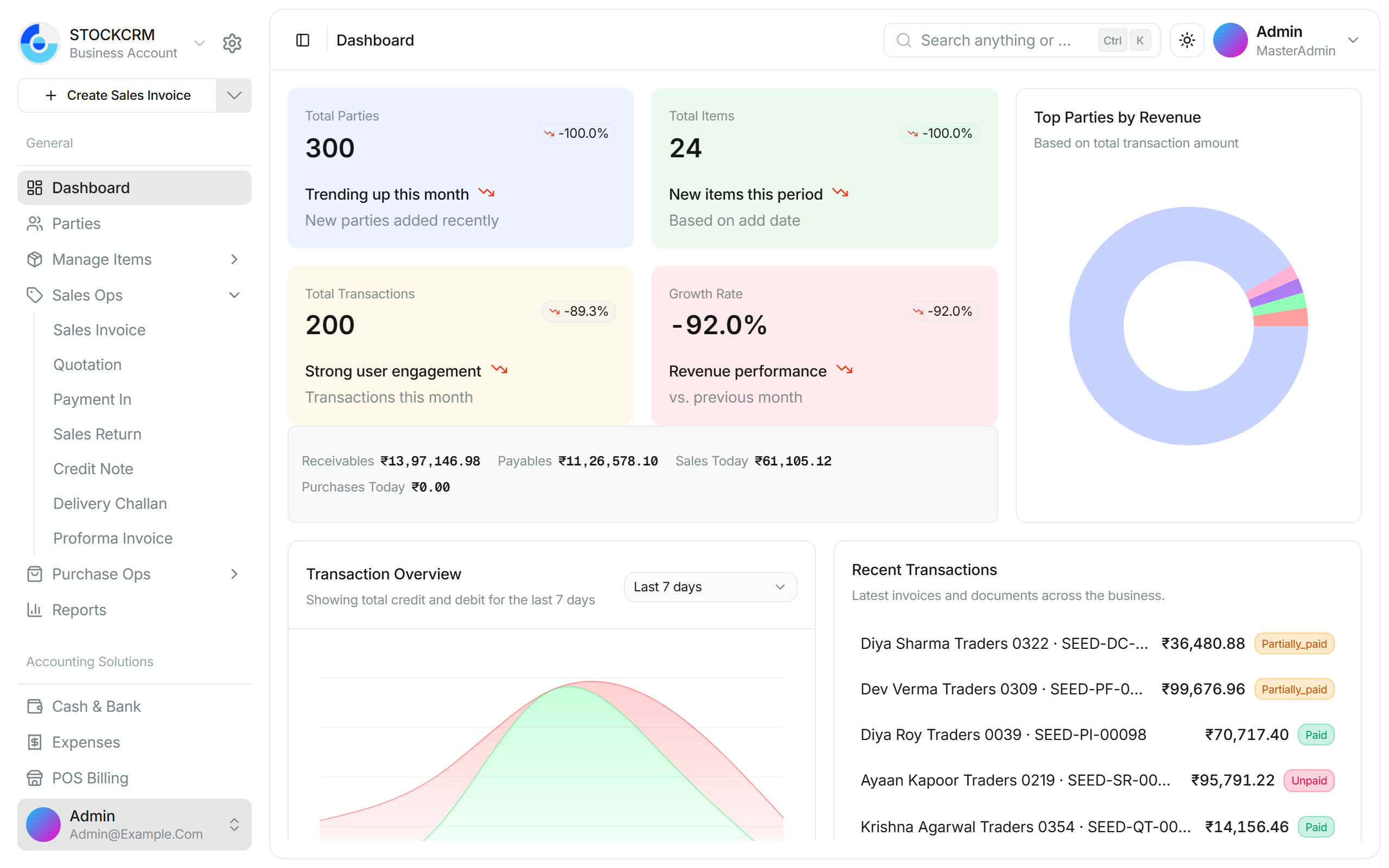Expand Manage Items submenu chevron

(234, 259)
